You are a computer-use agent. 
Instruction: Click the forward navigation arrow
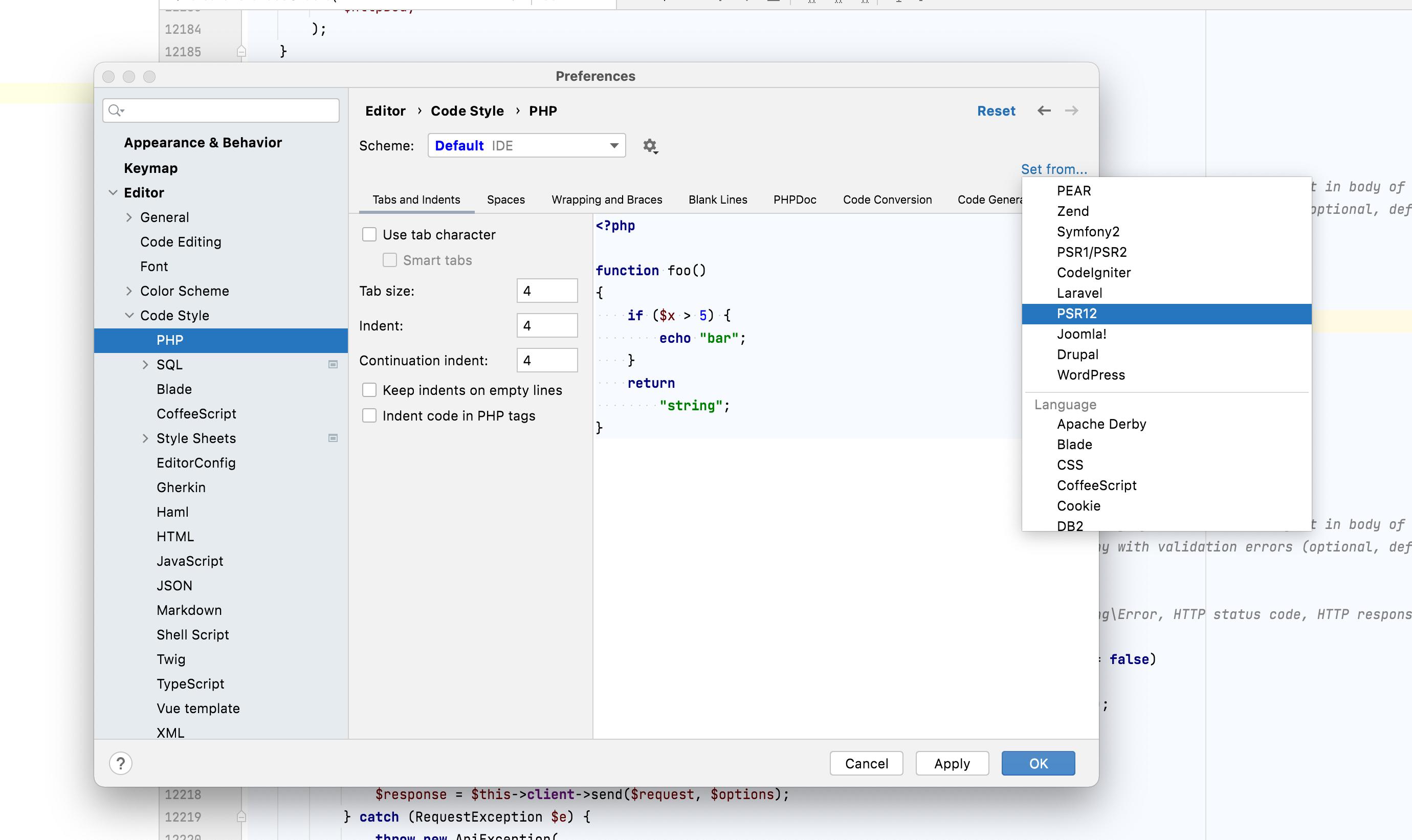(x=1071, y=111)
